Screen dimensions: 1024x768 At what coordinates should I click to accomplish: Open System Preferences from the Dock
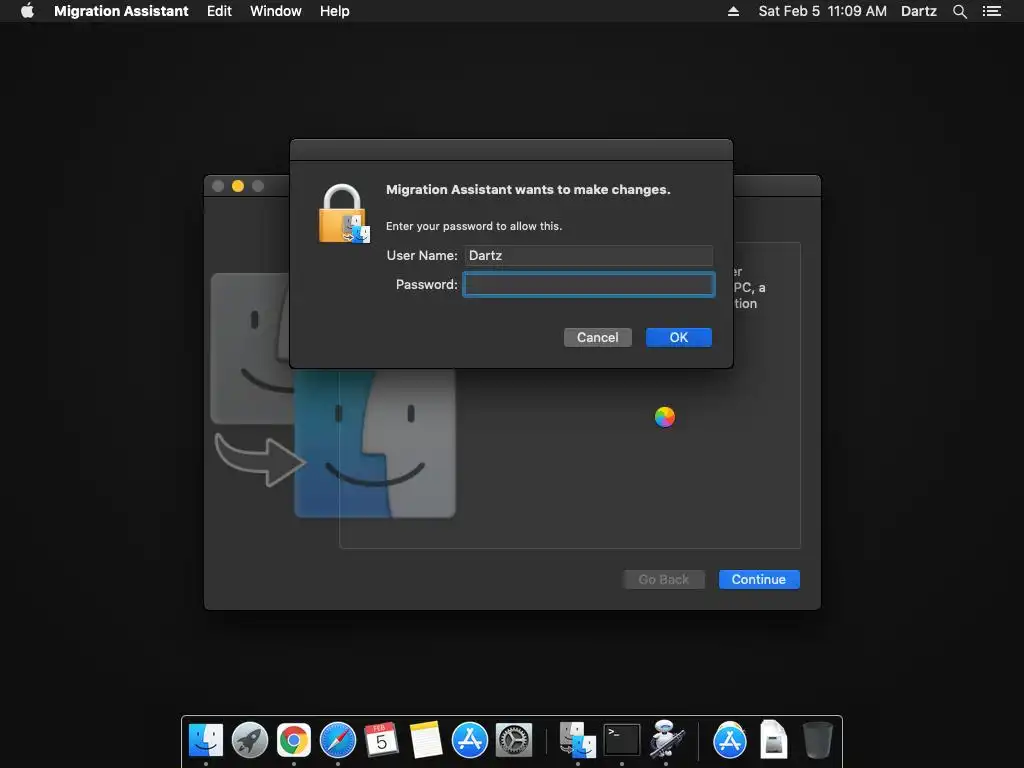click(x=513, y=740)
